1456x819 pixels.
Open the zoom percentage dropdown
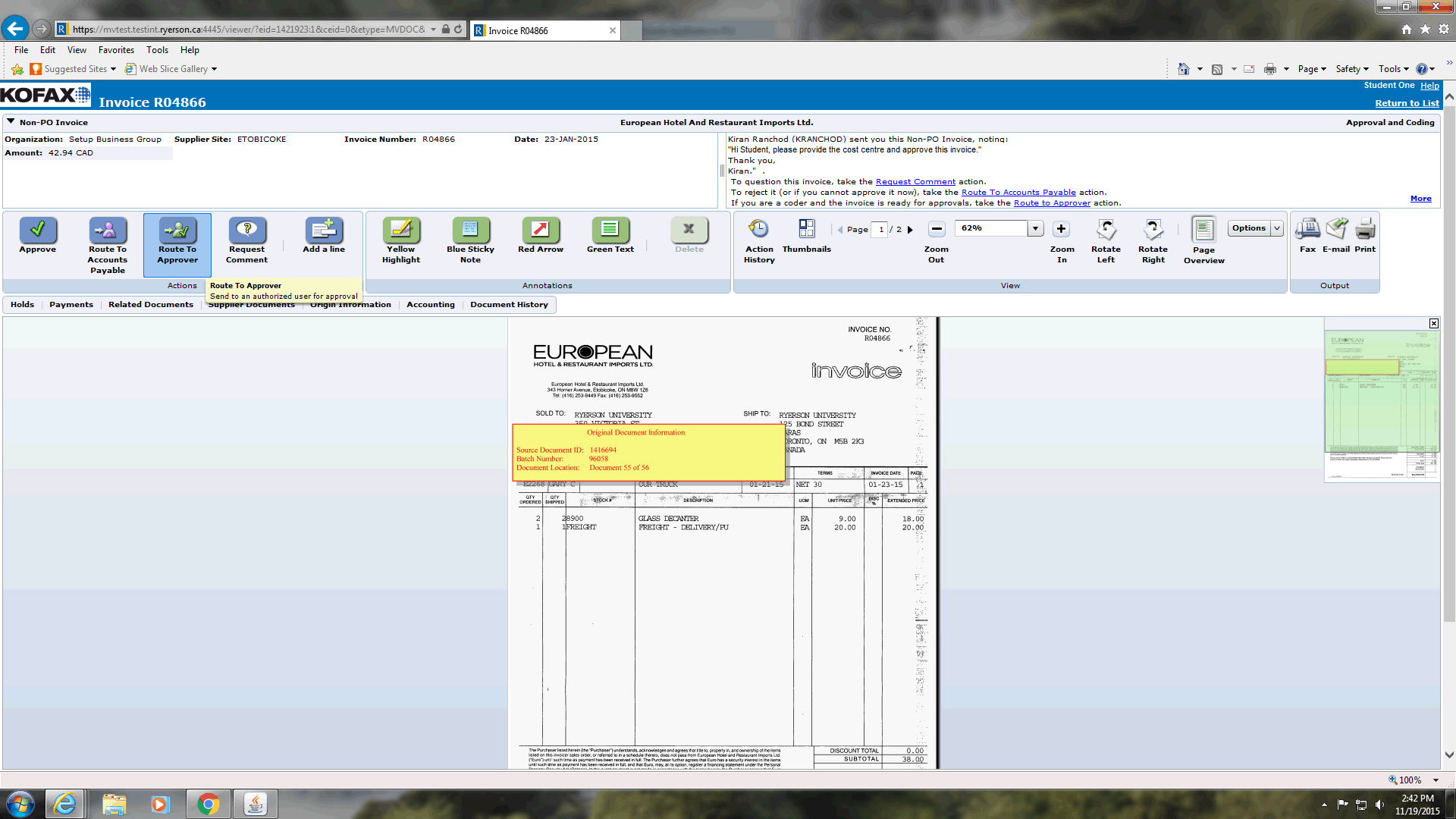(1035, 228)
